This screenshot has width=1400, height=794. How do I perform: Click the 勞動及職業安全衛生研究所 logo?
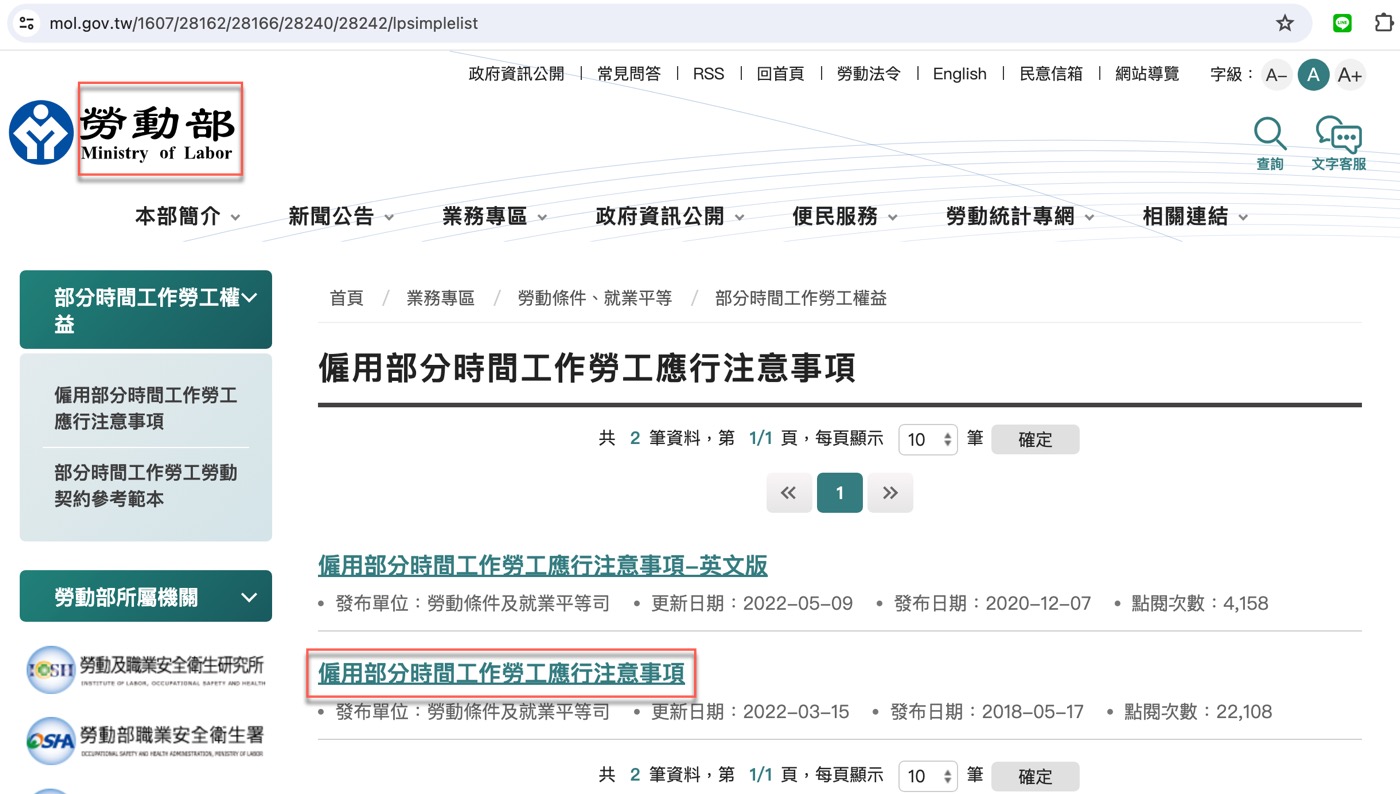pos(146,669)
